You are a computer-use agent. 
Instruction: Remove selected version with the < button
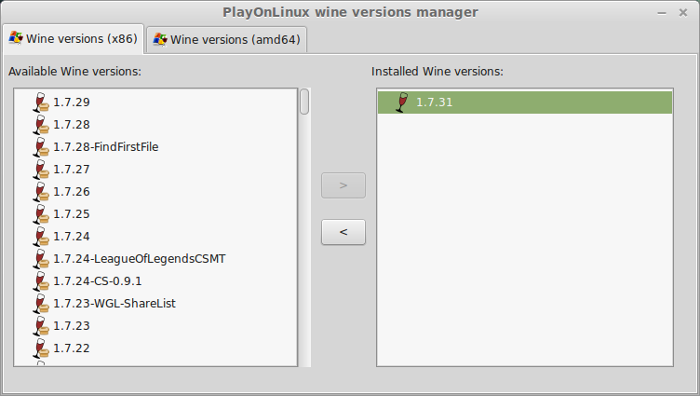coord(343,232)
